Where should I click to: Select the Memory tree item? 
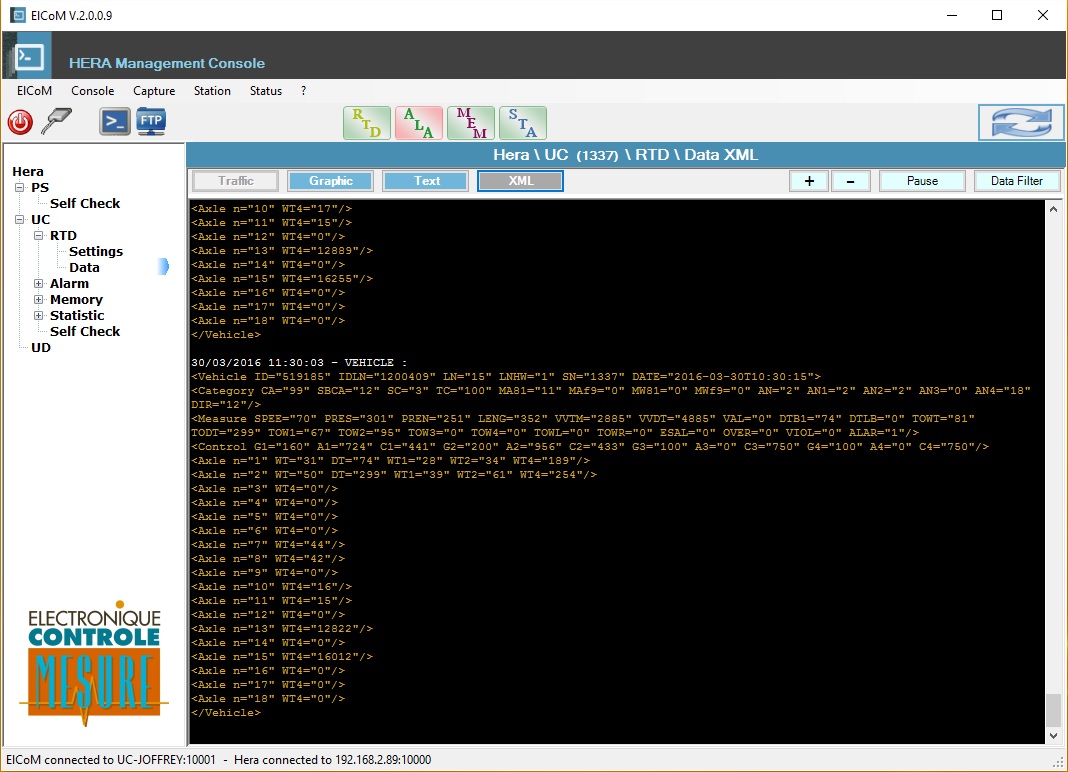click(x=76, y=299)
